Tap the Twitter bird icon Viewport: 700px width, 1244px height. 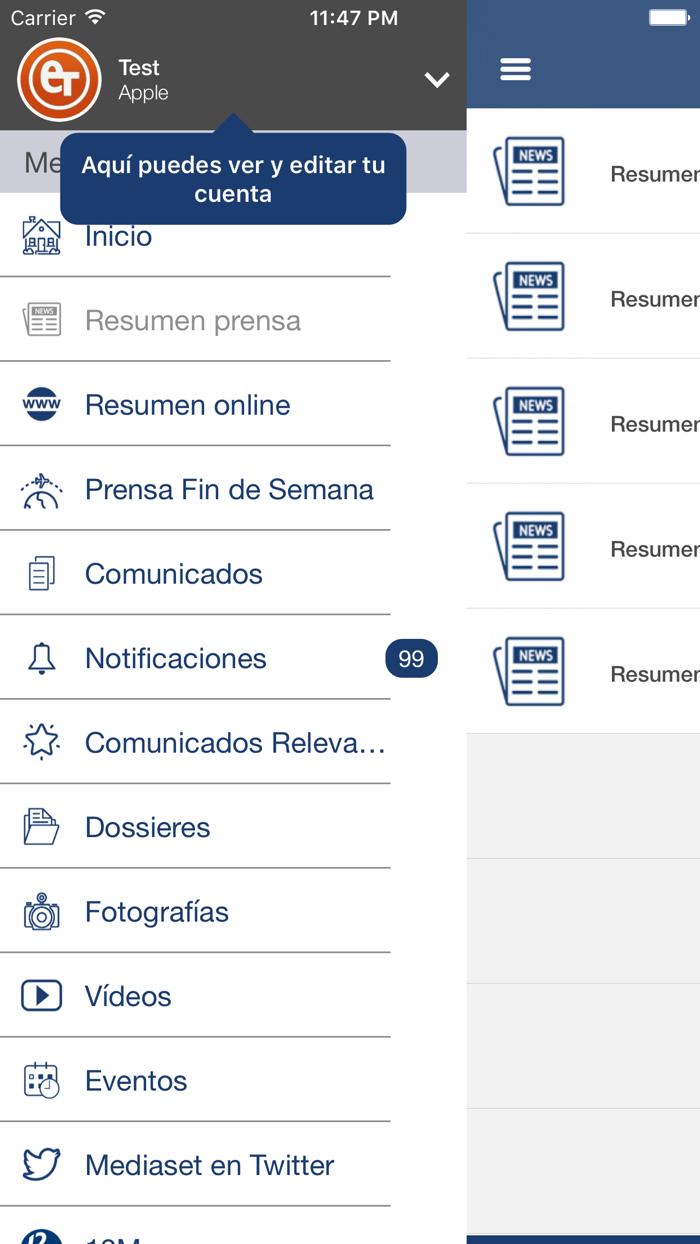(40, 1165)
